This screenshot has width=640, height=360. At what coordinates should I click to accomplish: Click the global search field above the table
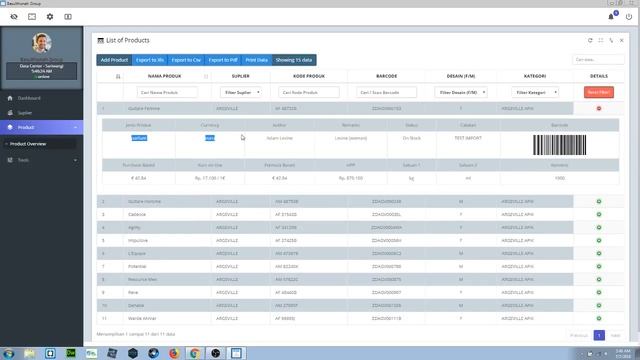pyautogui.click(x=598, y=60)
